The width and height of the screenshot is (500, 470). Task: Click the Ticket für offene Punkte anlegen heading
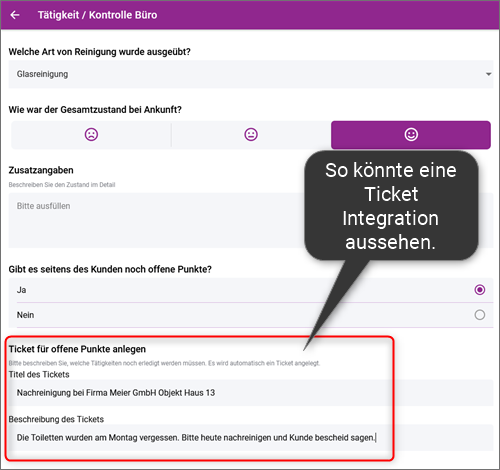77,349
